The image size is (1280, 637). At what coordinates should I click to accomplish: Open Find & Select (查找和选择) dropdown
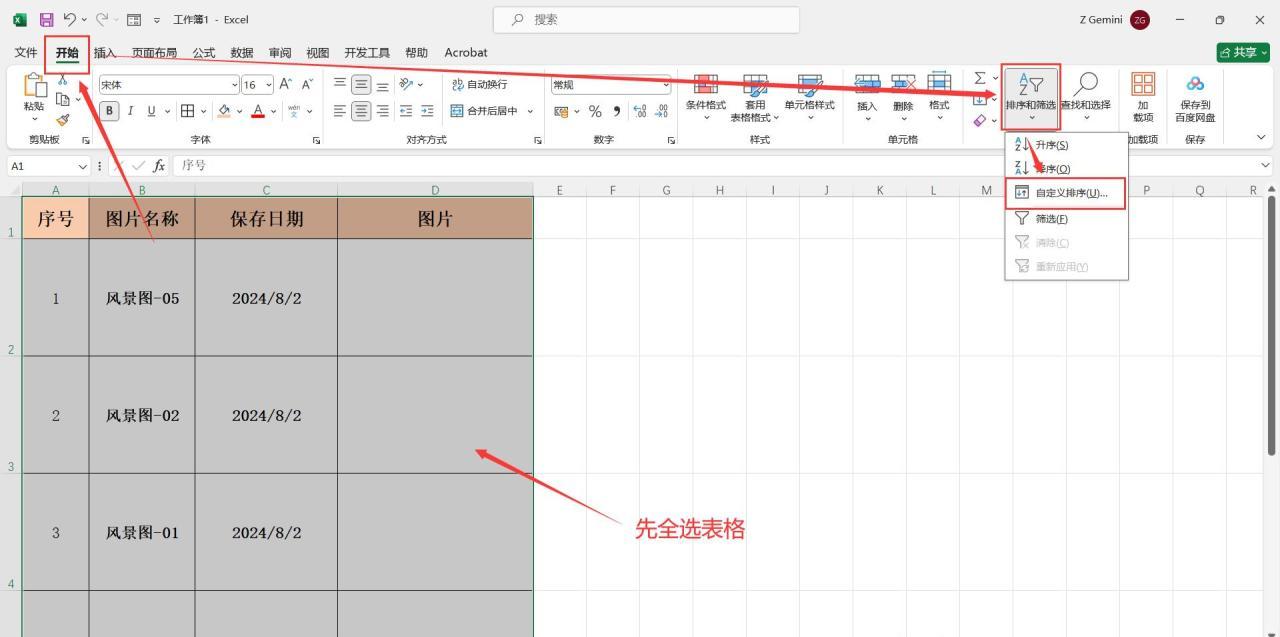pos(1085,97)
